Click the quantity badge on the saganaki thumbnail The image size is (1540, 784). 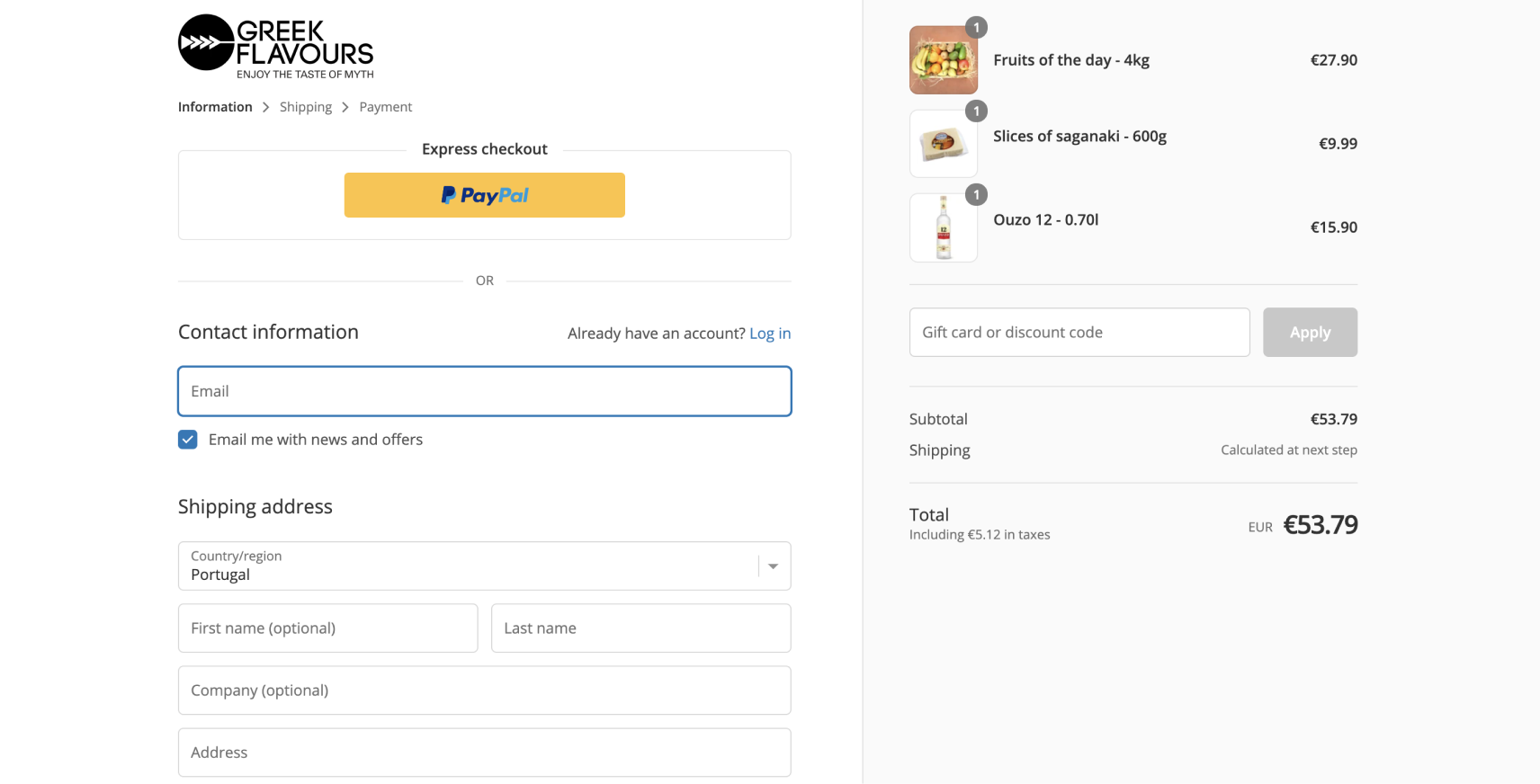[x=976, y=111]
